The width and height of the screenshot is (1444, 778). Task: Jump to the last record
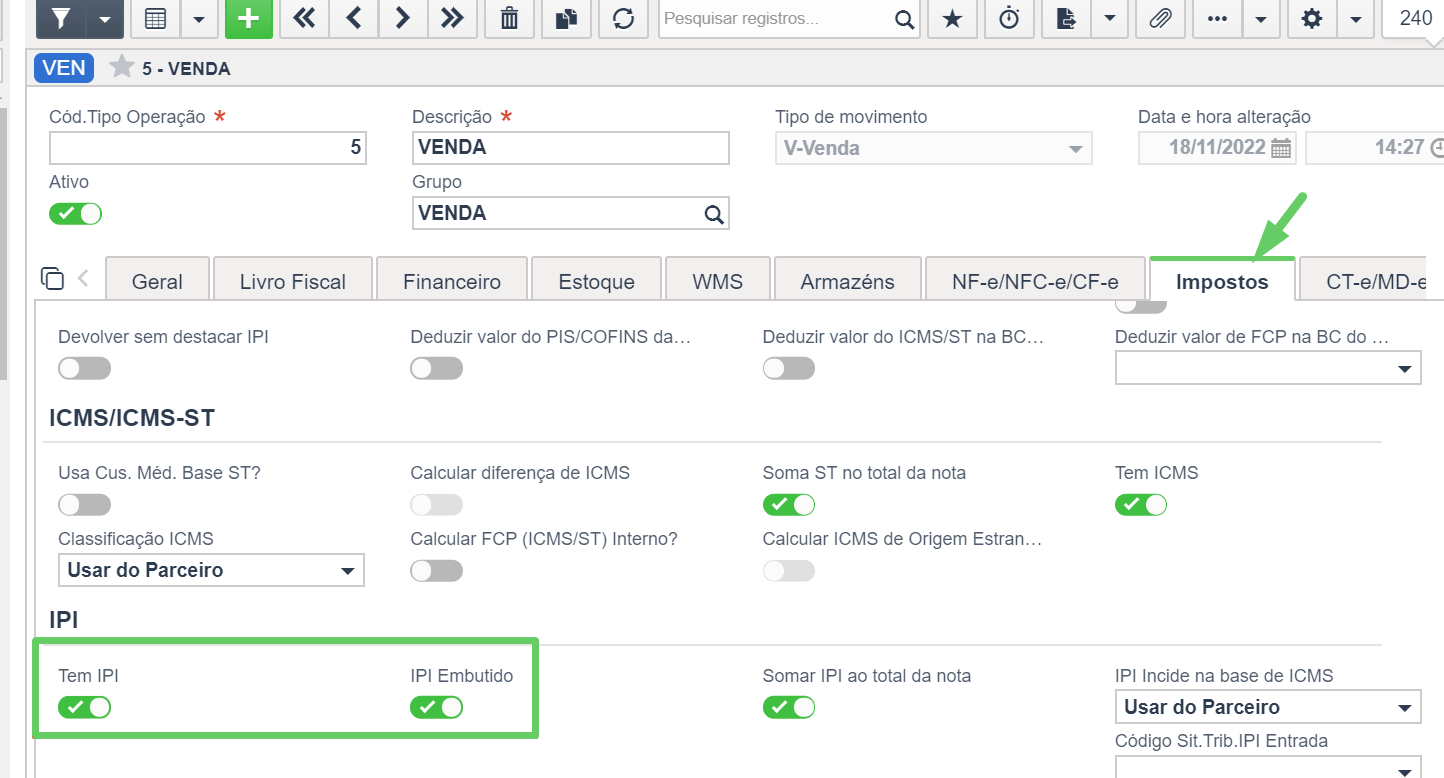(x=452, y=18)
